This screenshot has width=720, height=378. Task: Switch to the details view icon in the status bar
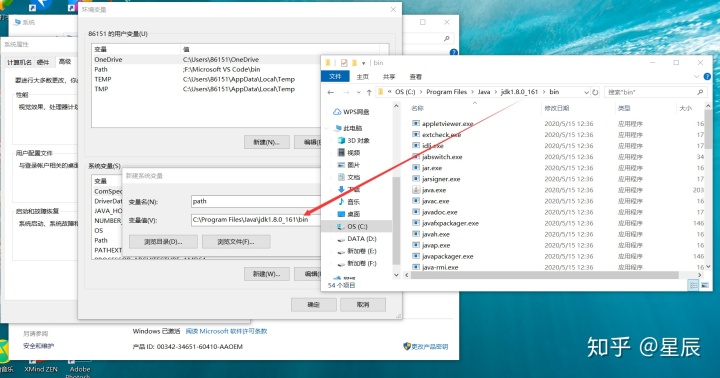click(693, 286)
